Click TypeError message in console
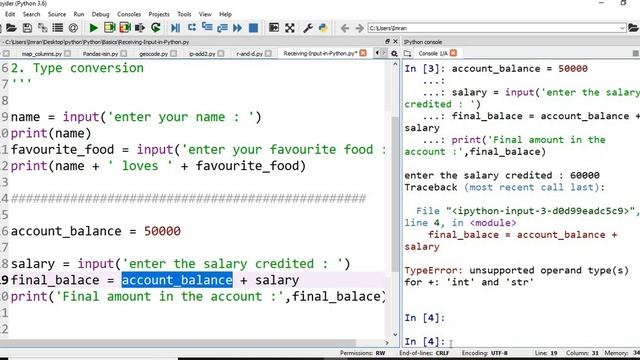Screen dimensions: 640x360 point(516,276)
